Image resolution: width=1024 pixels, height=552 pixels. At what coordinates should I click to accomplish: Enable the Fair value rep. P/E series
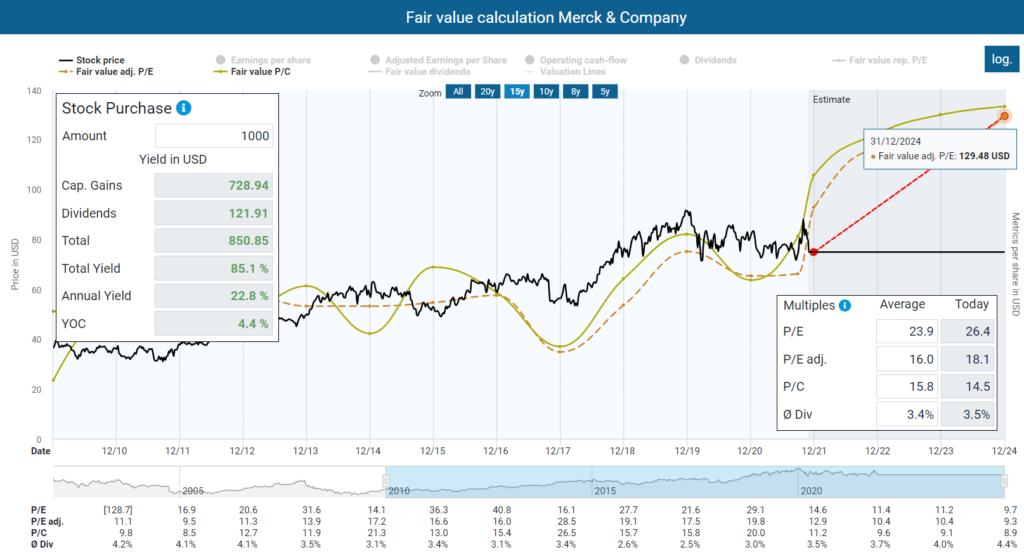click(x=879, y=60)
